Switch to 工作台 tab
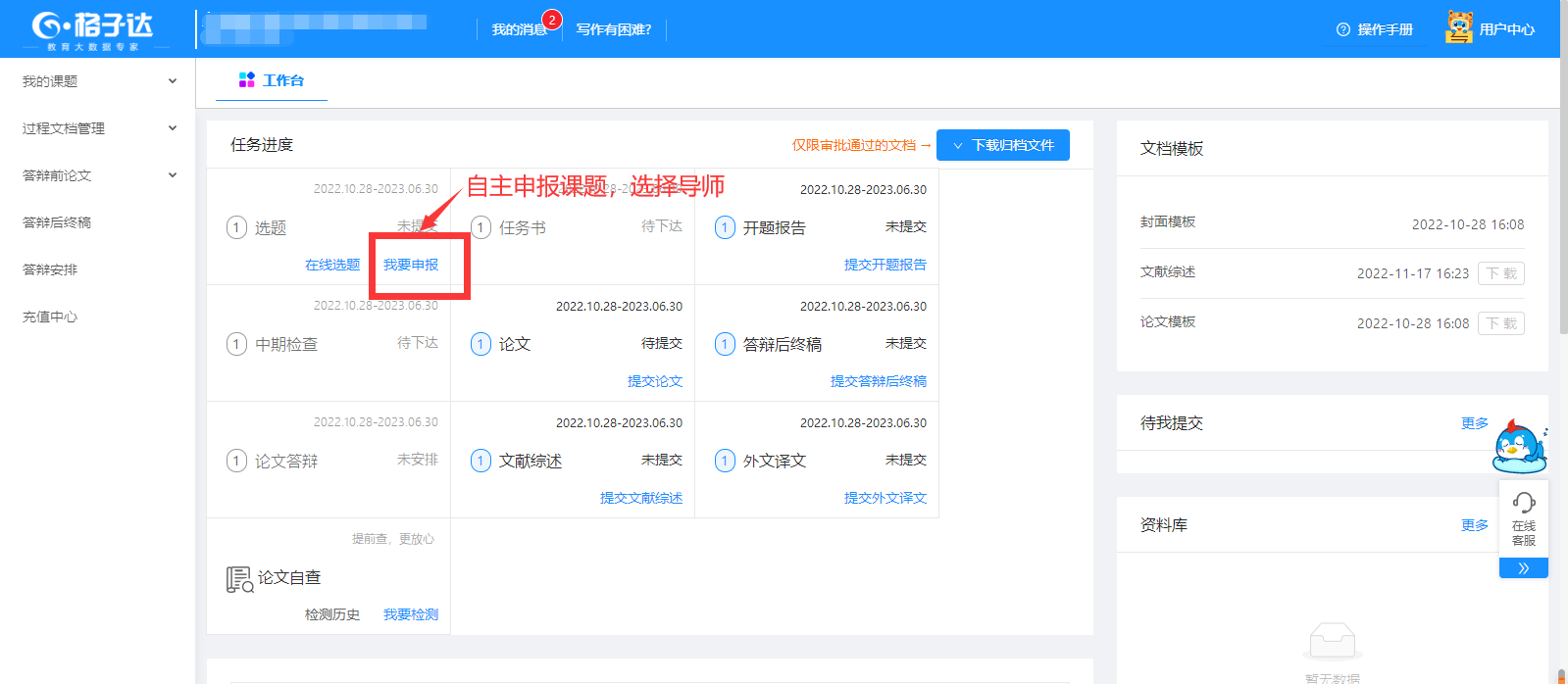This screenshot has height=684, width=1568. pos(272,80)
